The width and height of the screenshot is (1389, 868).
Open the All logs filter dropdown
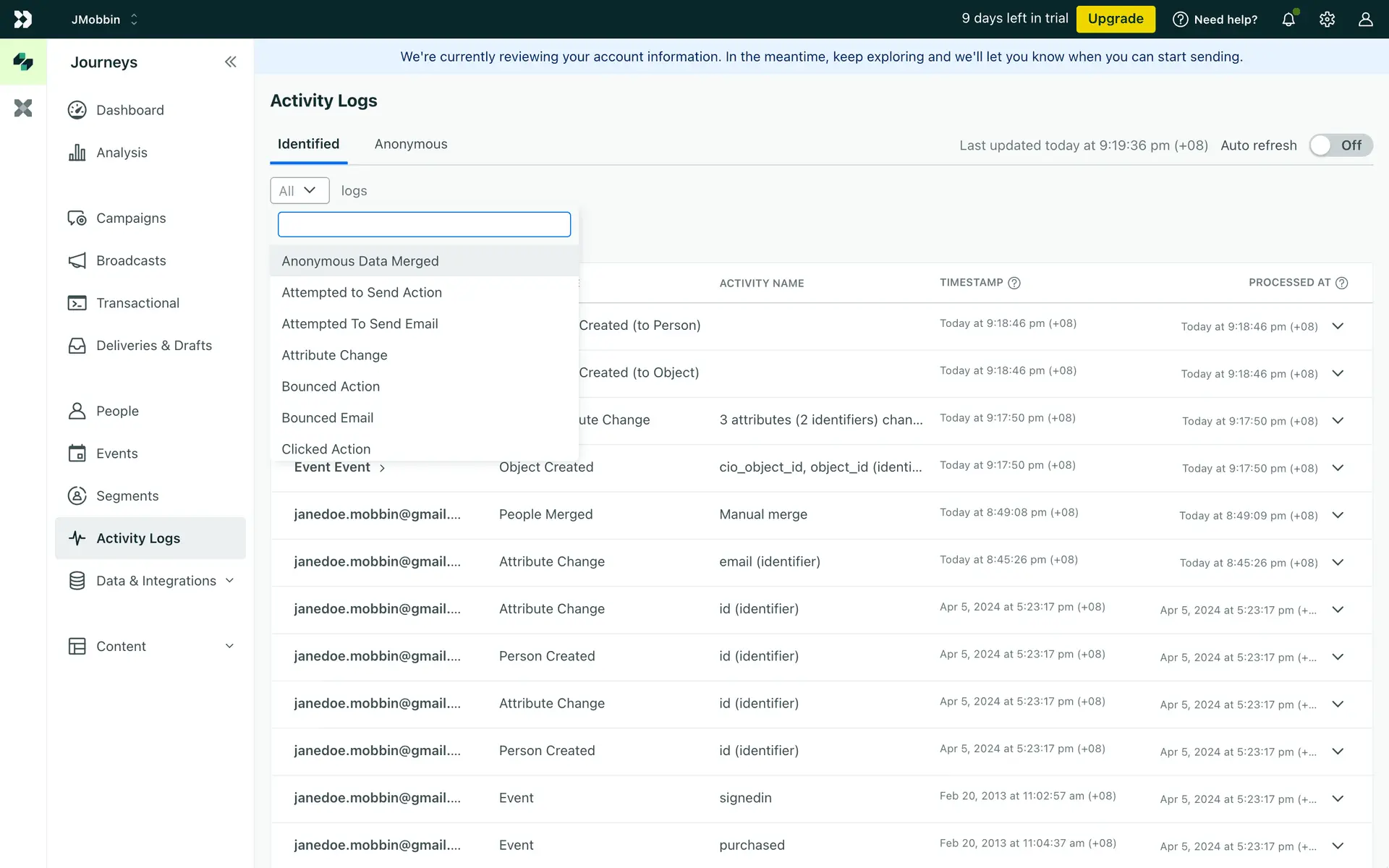(x=300, y=191)
